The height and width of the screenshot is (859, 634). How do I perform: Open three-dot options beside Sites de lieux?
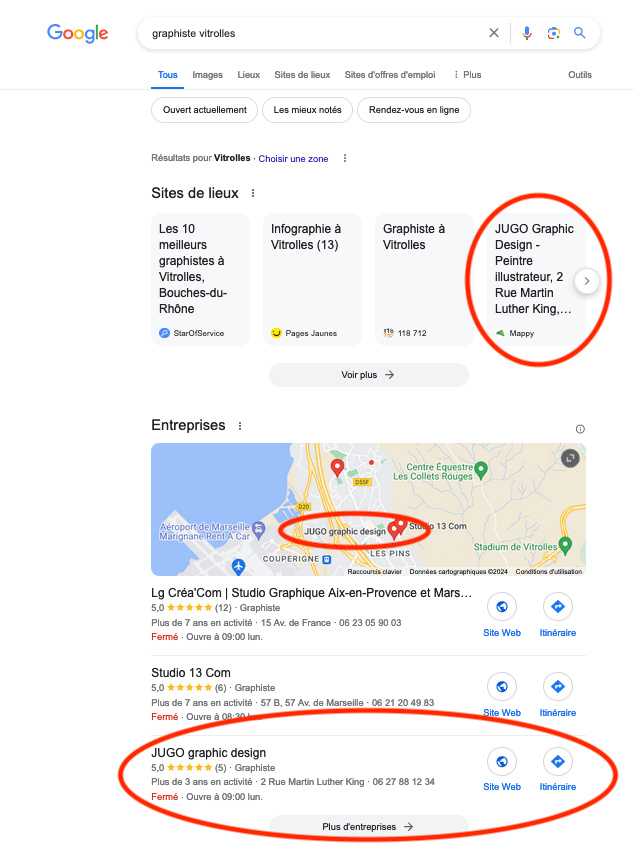coord(253,193)
